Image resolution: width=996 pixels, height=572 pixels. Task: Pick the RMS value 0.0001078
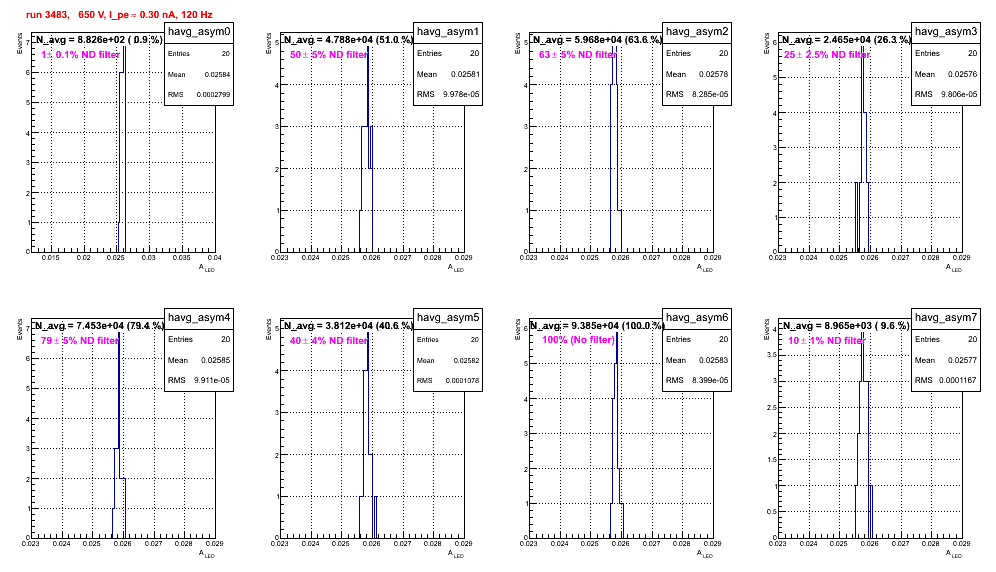(462, 381)
